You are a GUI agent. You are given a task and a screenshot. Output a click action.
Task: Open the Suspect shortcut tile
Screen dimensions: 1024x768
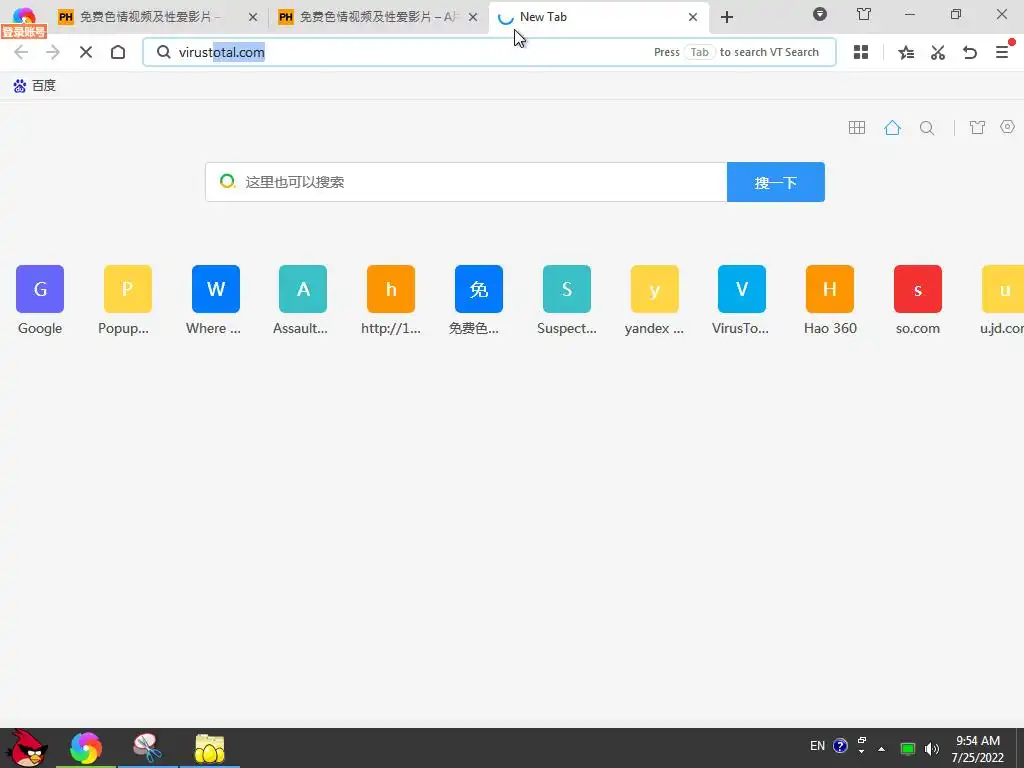coord(566,300)
